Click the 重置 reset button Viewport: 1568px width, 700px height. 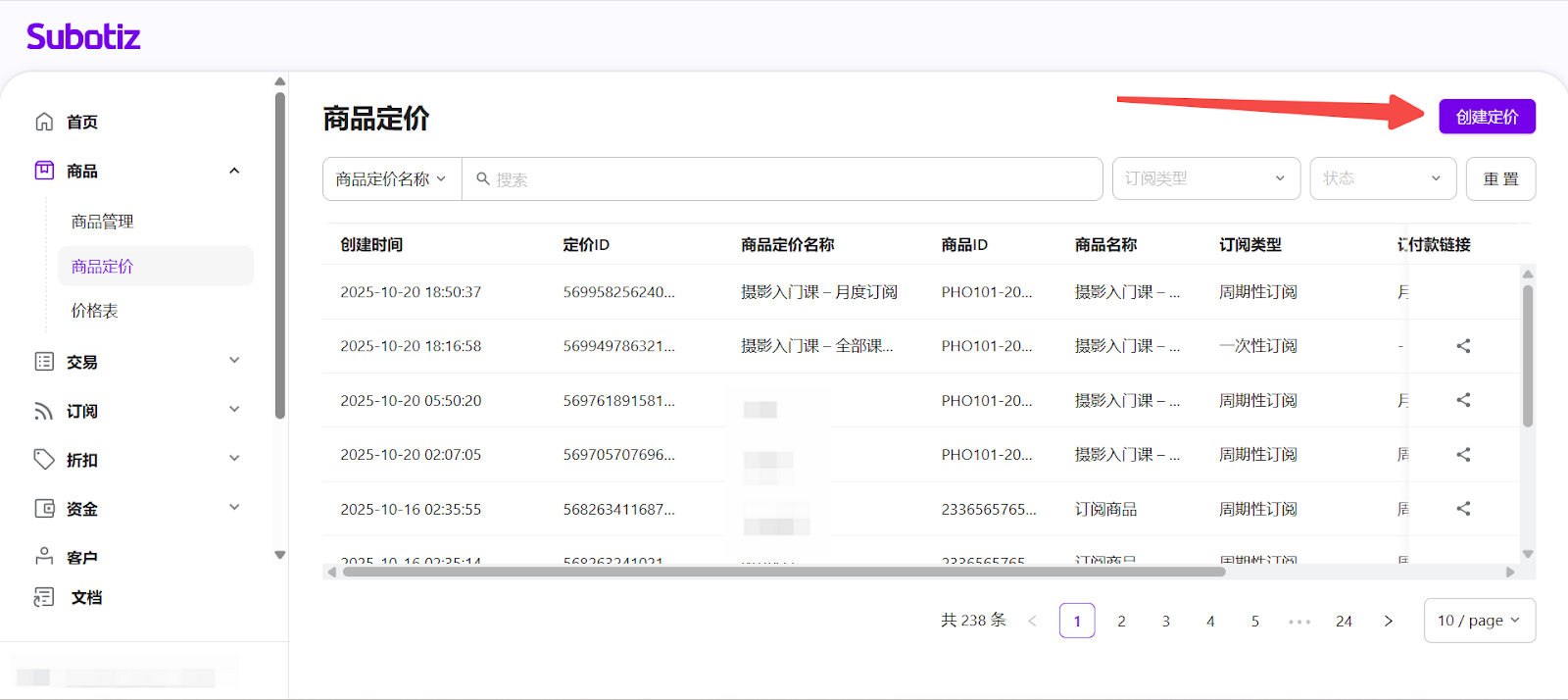pyautogui.click(x=1500, y=179)
